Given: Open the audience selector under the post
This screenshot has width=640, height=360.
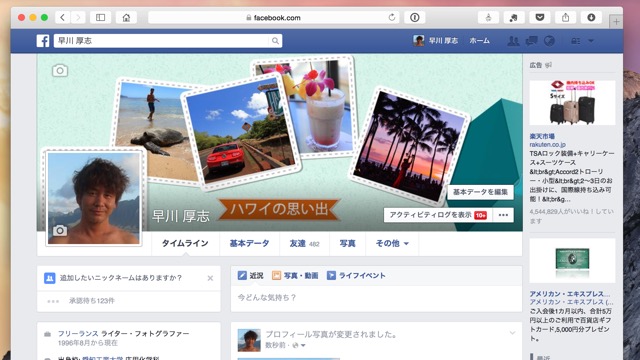Looking at the screenshot, I should [299, 345].
